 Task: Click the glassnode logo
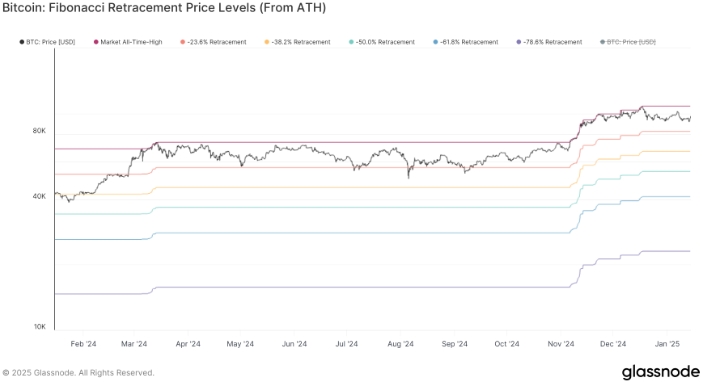click(x=660, y=372)
